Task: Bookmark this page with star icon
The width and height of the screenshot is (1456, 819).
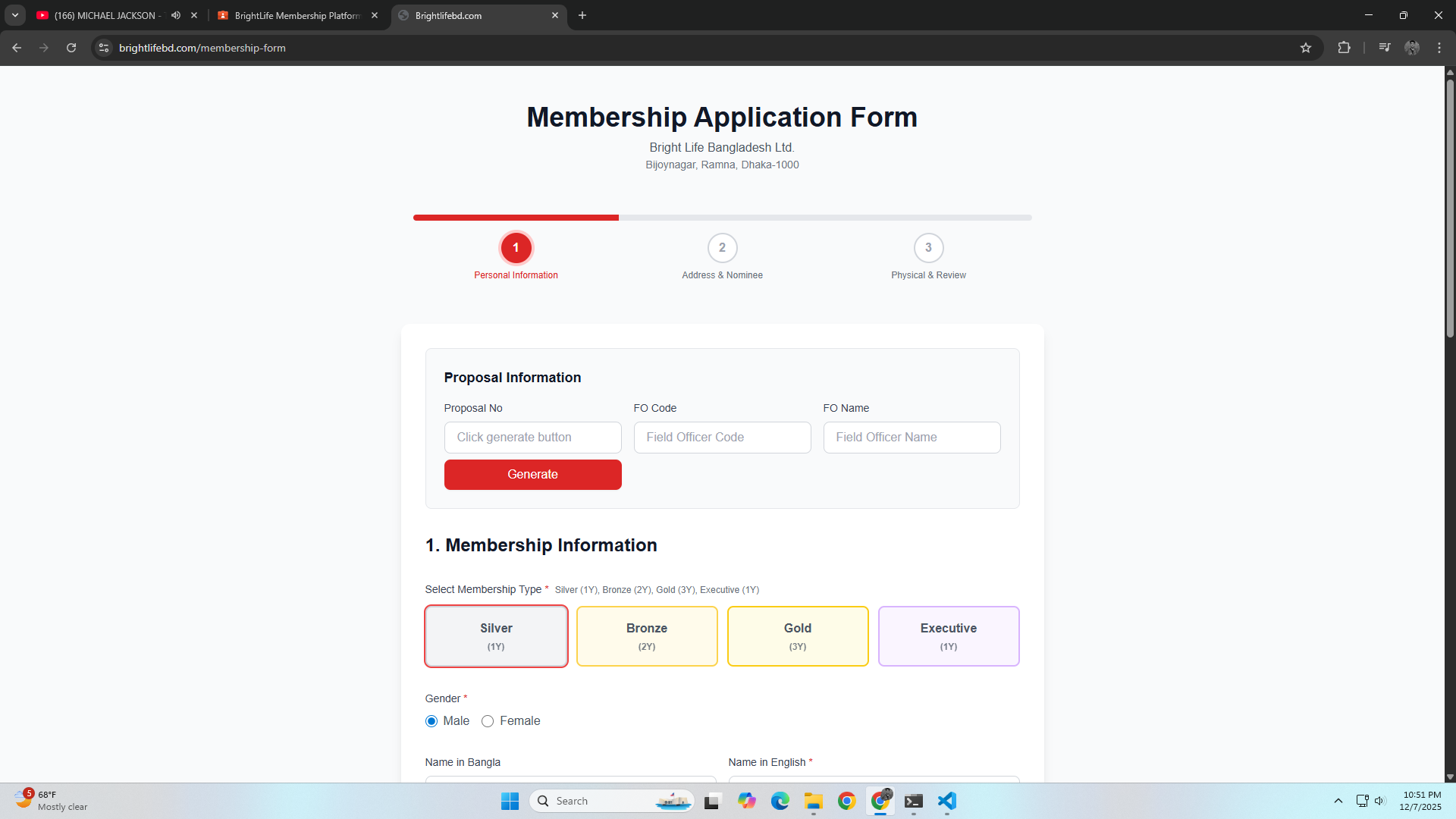Action: (x=1305, y=48)
